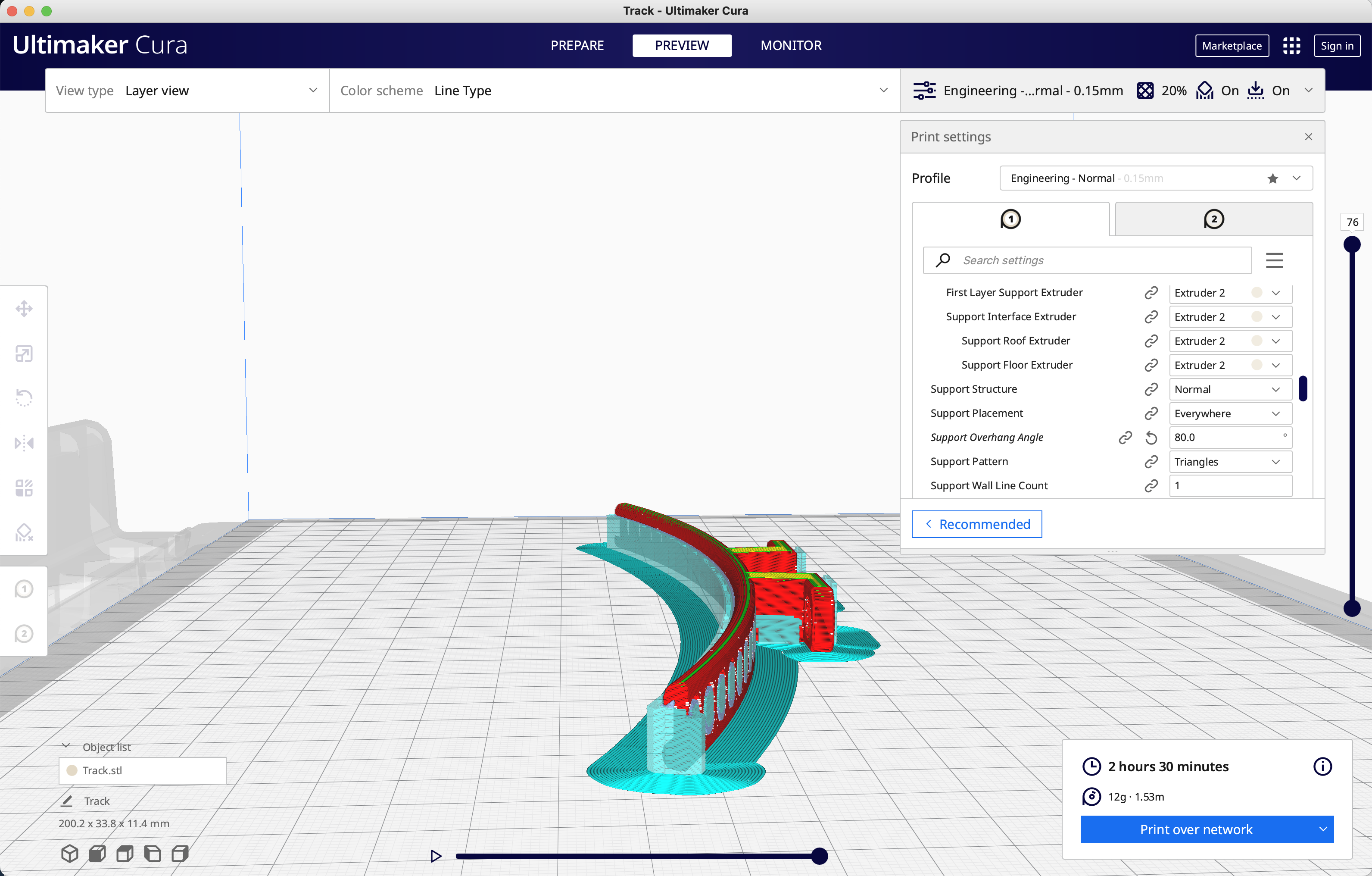Open the Profile dropdown
Viewport: 1372px width, 876px height.
click(1156, 178)
